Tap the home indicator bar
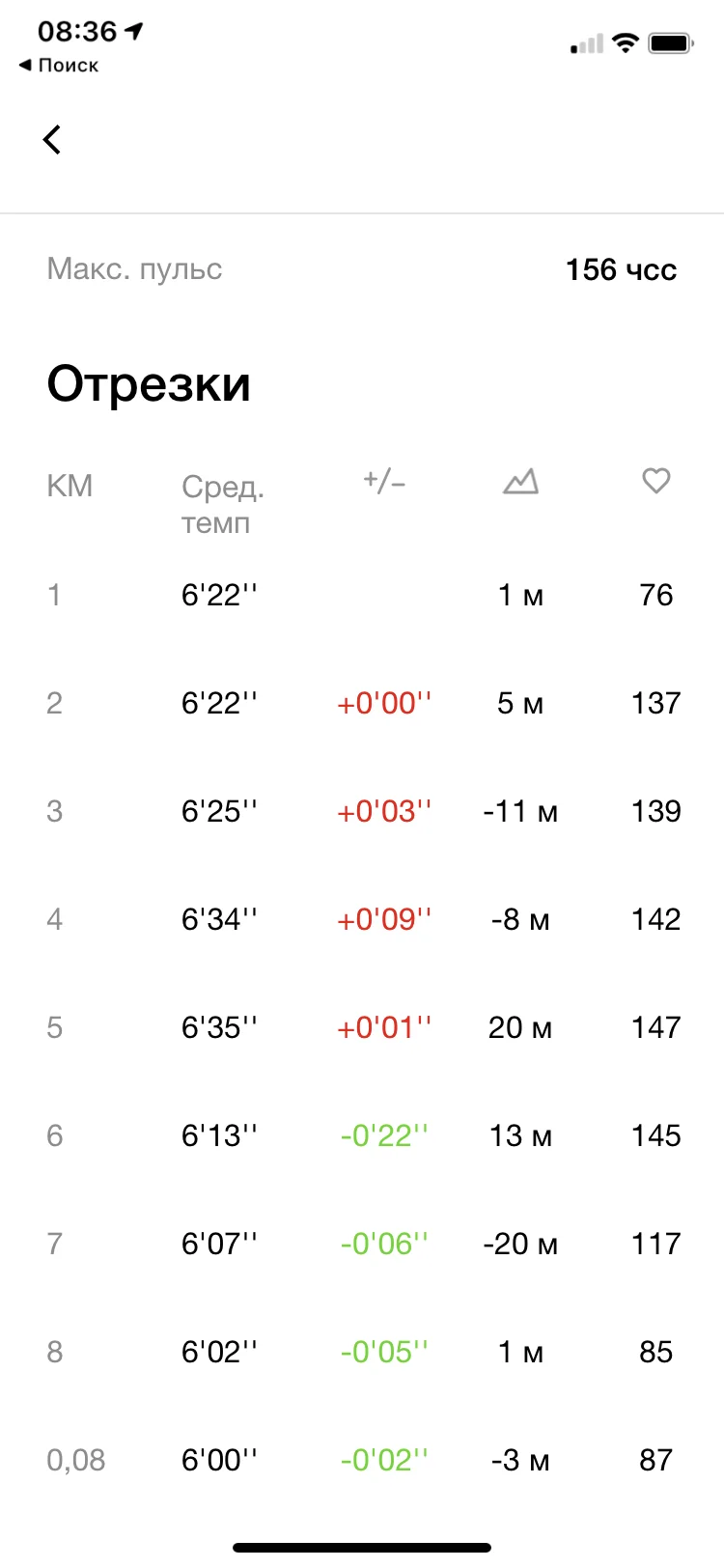The width and height of the screenshot is (724, 1568). 362,1548
